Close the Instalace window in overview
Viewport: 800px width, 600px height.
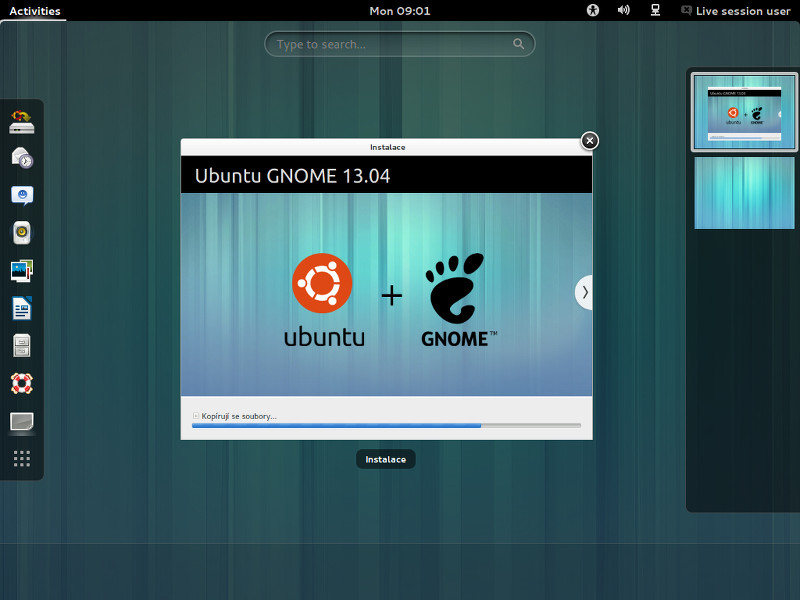pos(589,140)
